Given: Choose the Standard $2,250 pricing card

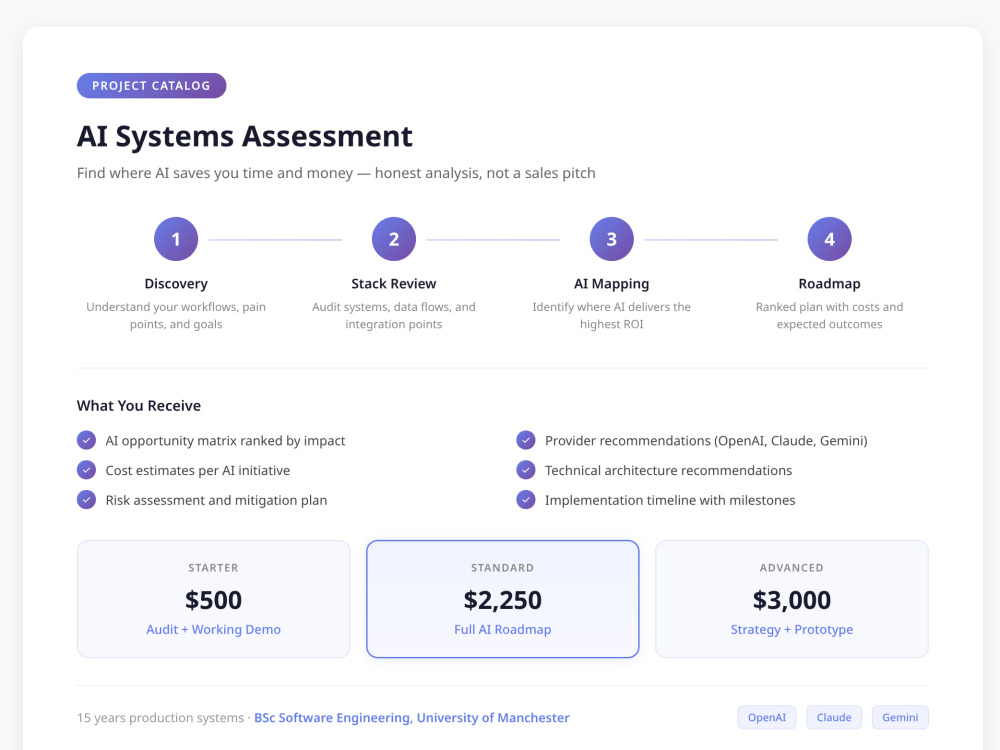Looking at the screenshot, I should tap(503, 599).
